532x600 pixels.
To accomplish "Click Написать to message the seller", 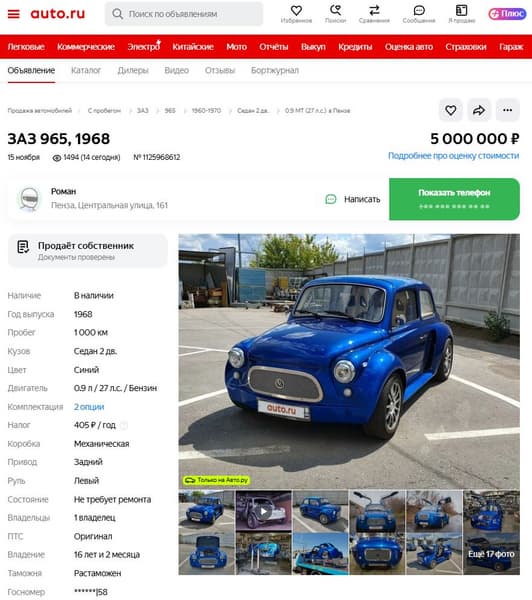I will tap(353, 199).
